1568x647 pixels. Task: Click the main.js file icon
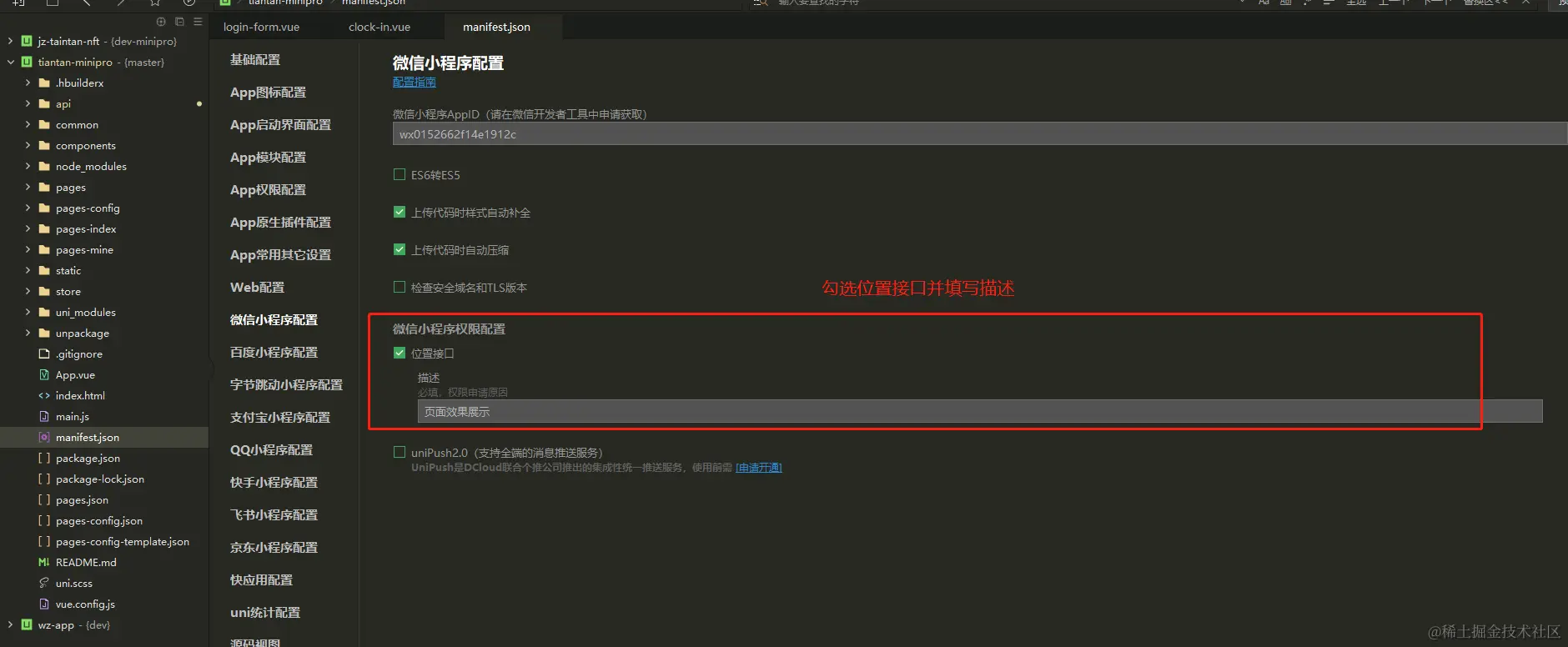point(44,416)
